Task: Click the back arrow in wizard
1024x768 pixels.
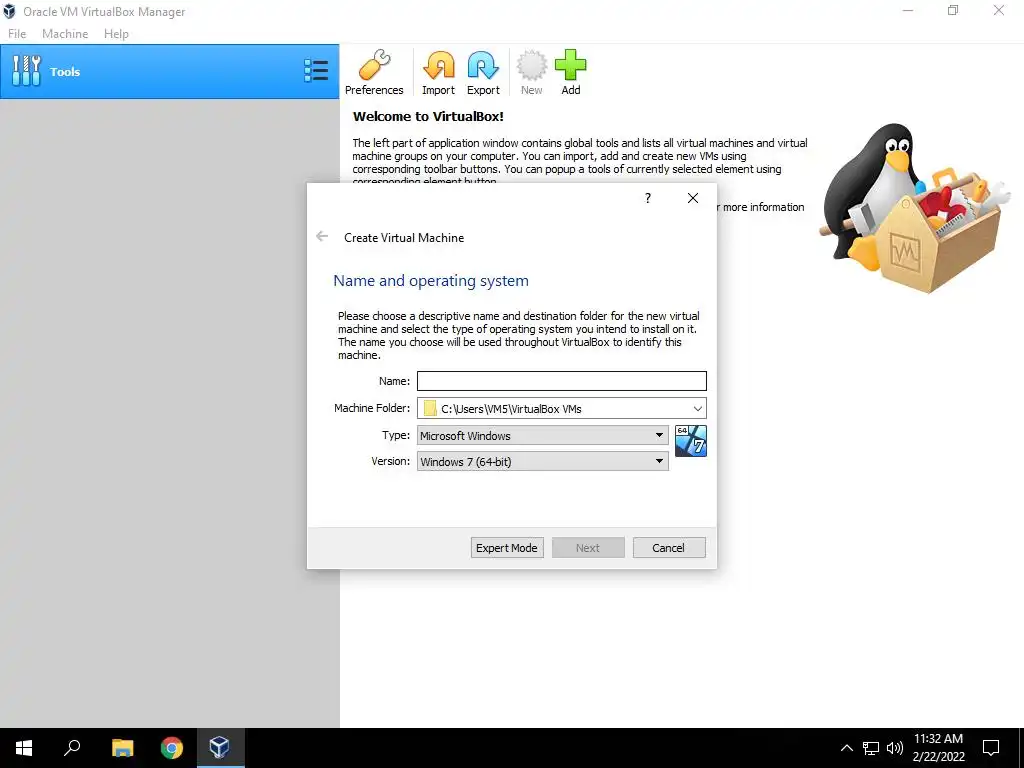Action: [x=322, y=236]
